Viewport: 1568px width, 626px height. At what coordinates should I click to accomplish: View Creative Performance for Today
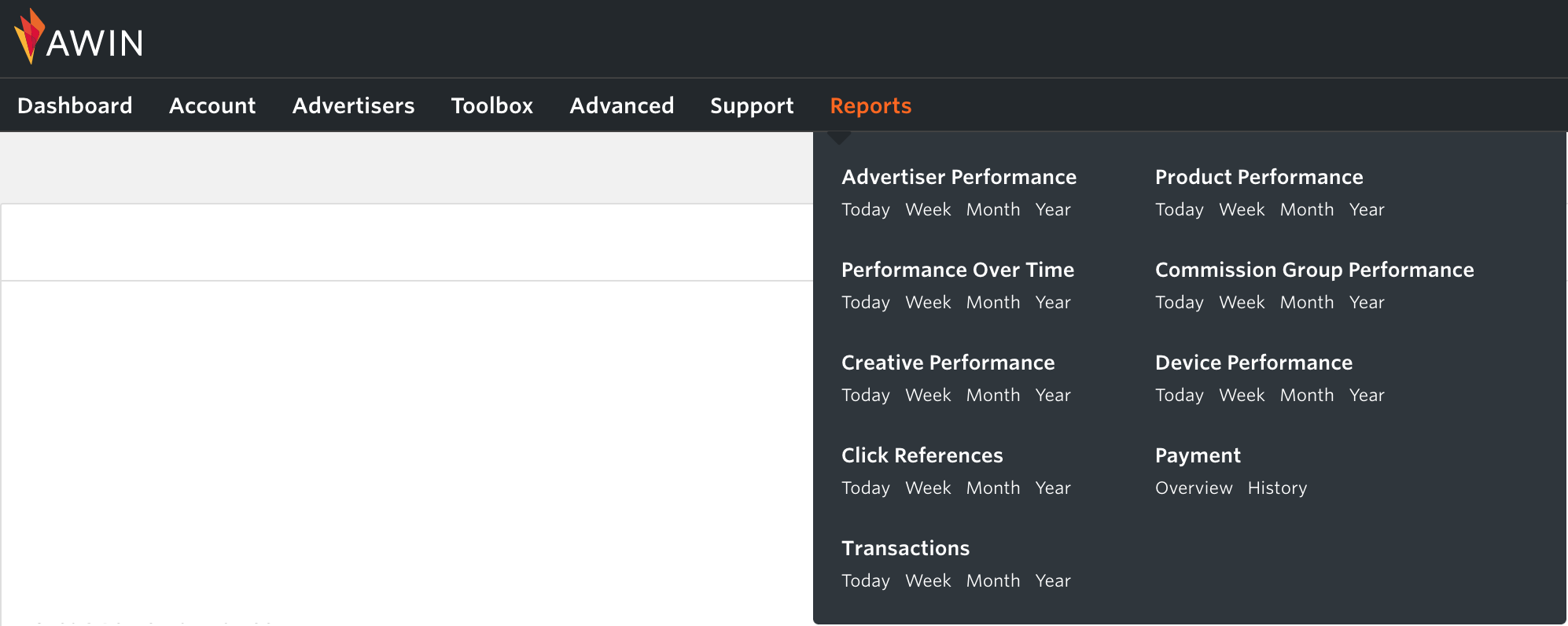(866, 396)
